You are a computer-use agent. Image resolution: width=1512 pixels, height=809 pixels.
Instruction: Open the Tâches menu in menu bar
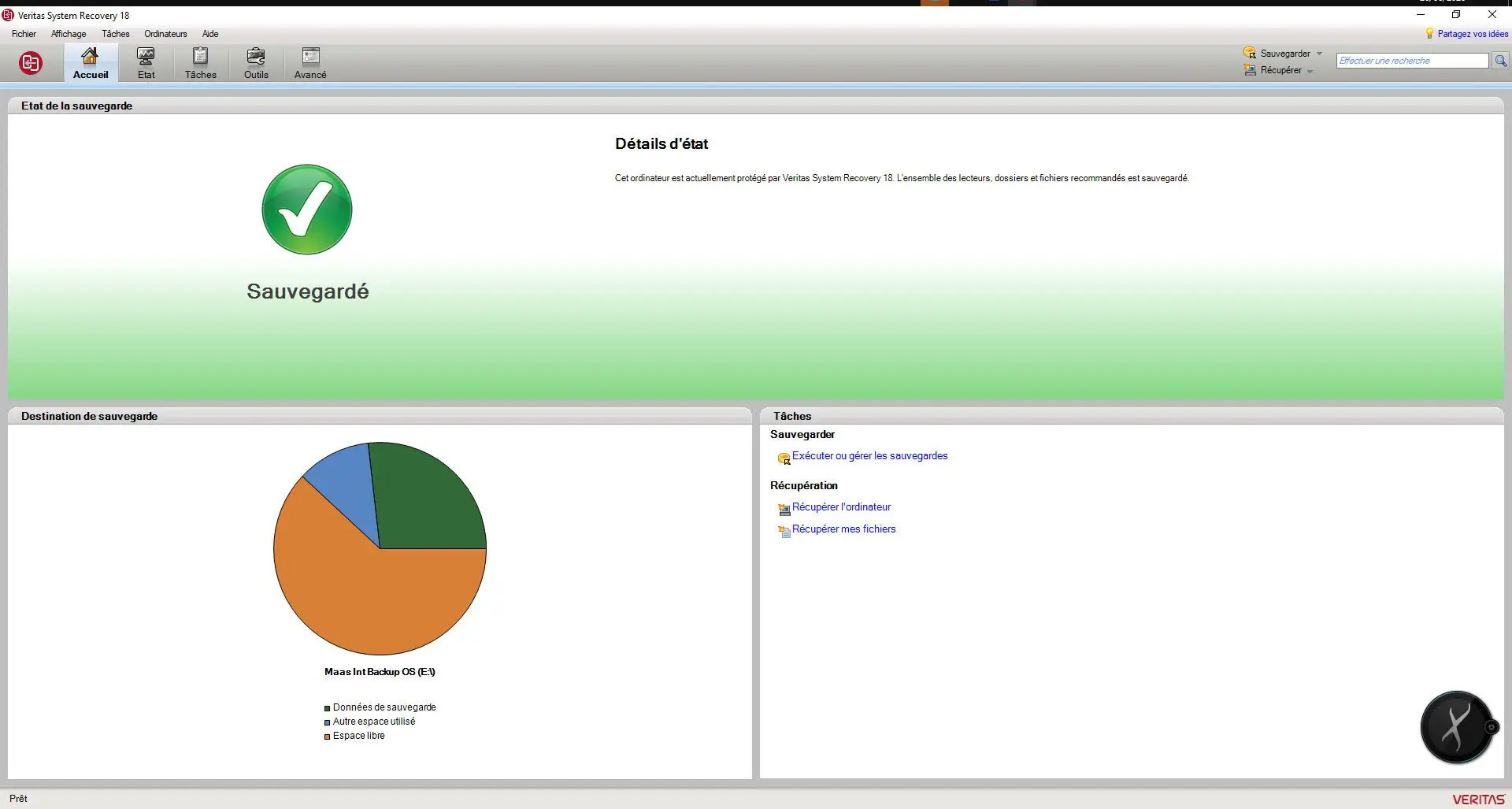point(115,34)
